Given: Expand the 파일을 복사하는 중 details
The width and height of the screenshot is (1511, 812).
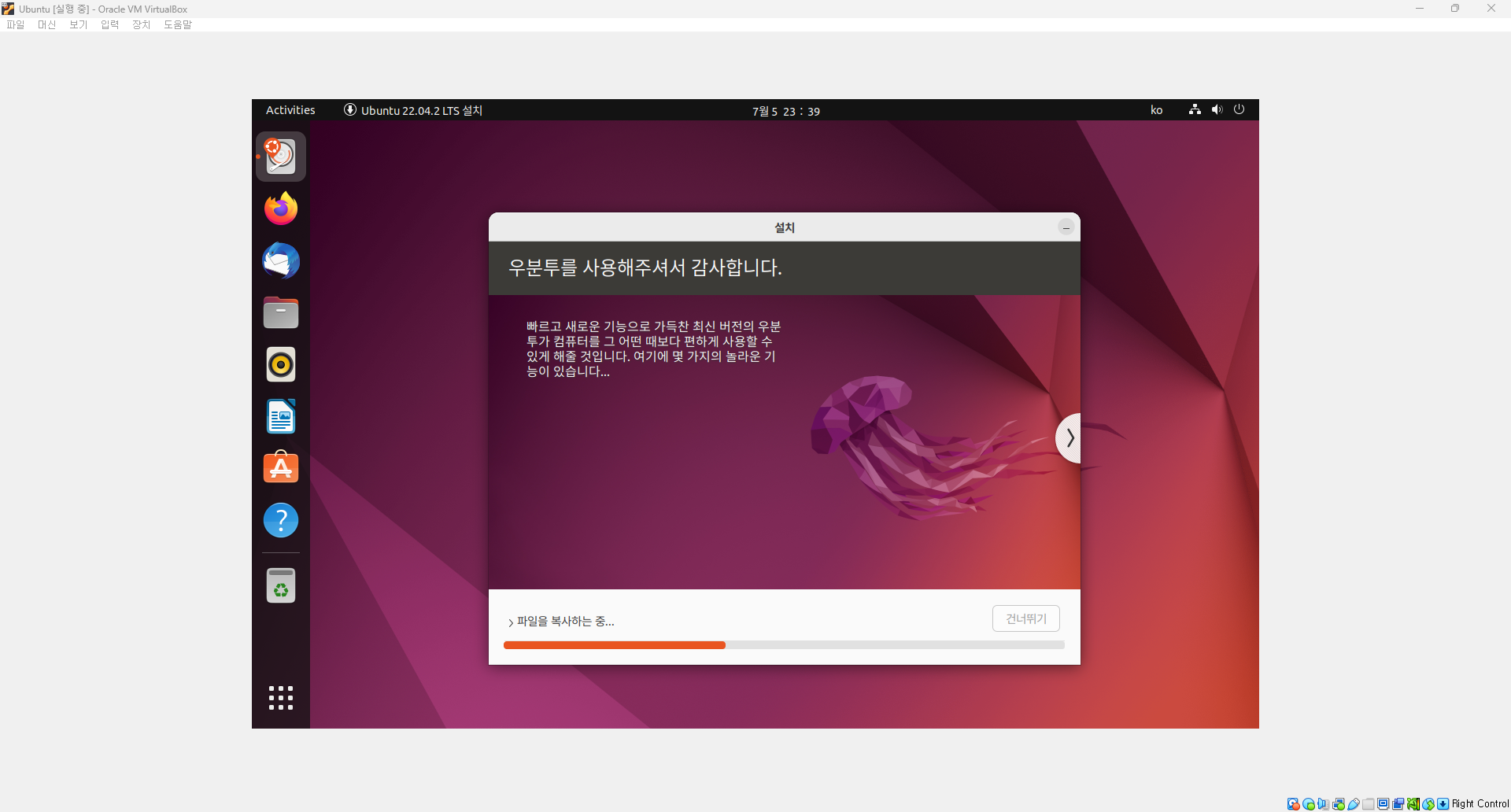Looking at the screenshot, I should [x=561, y=622].
